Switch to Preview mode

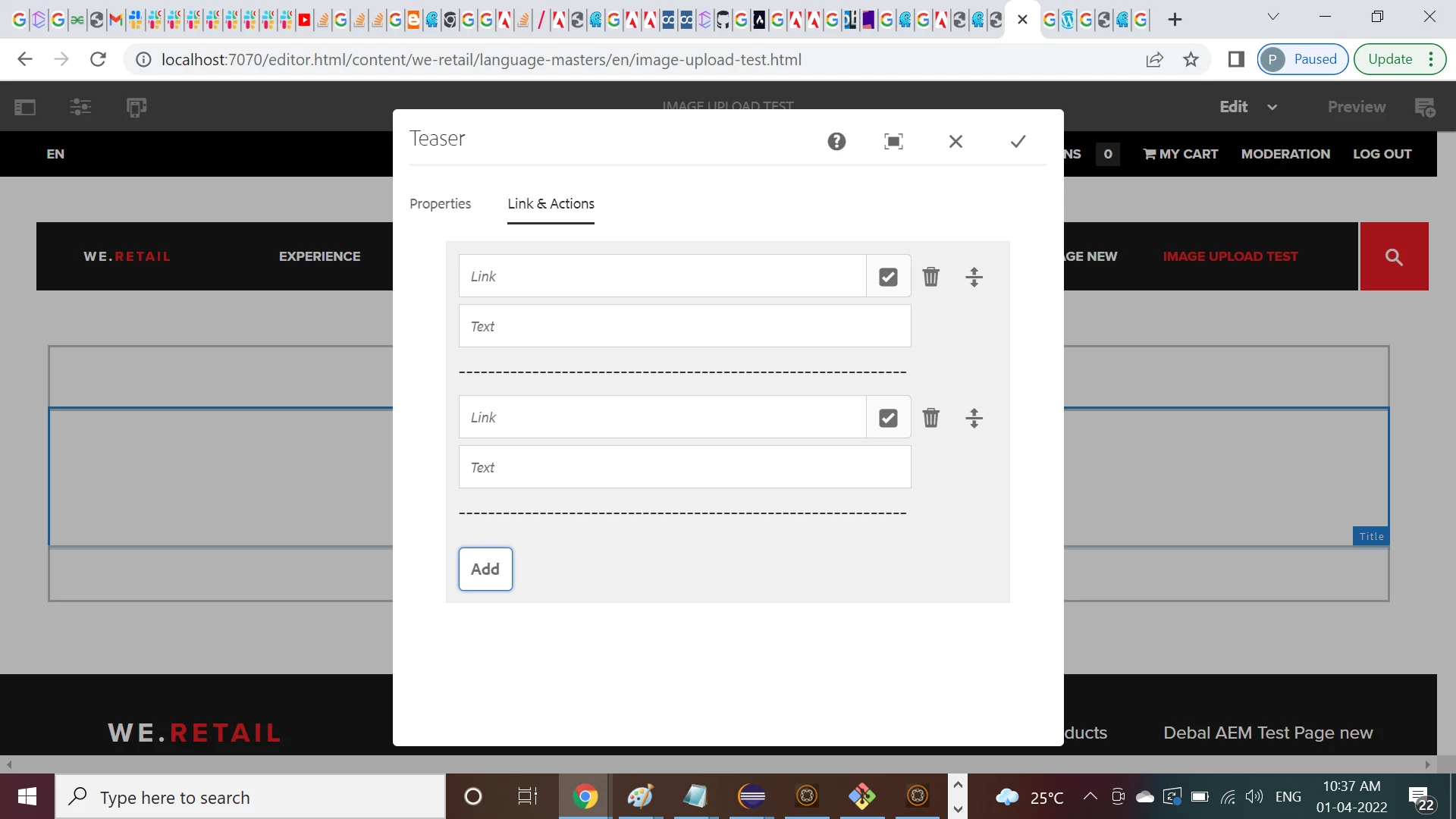(x=1356, y=107)
